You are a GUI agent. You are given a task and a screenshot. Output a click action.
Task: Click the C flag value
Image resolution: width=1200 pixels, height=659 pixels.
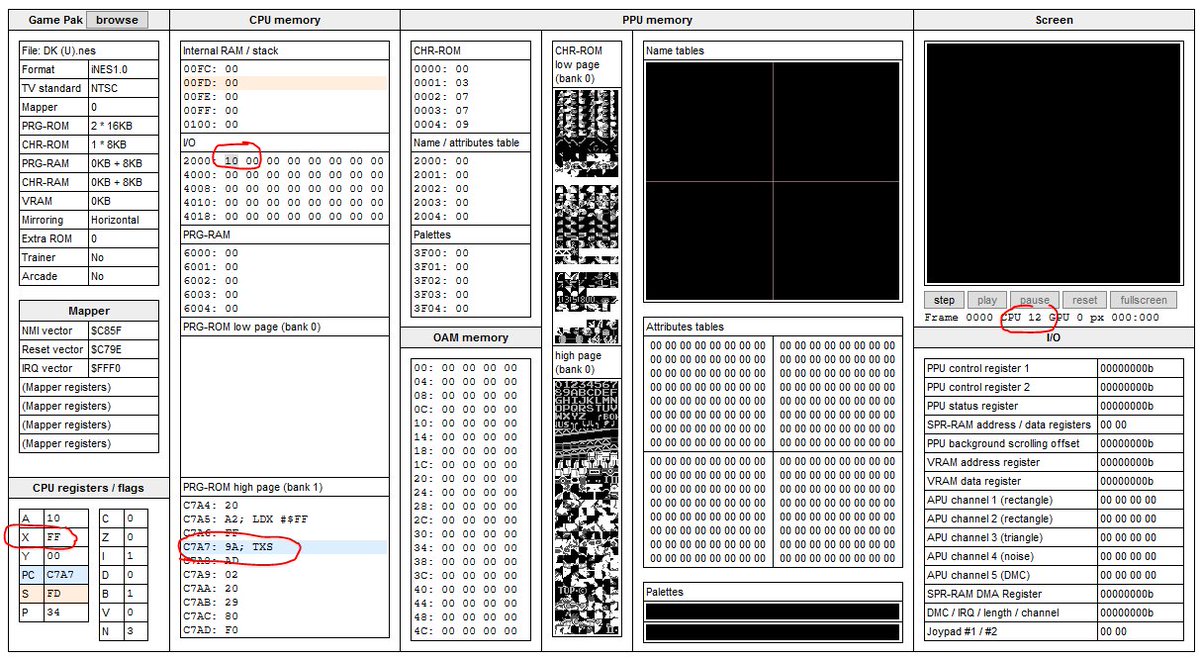(136, 517)
